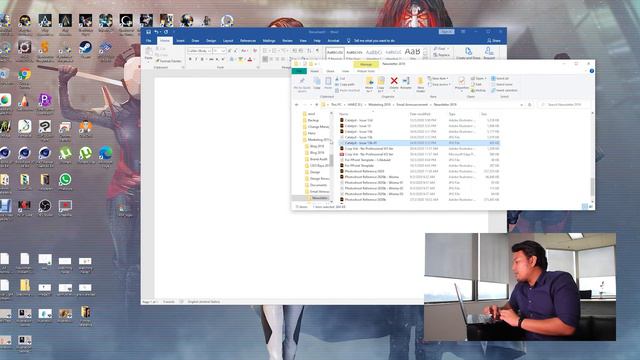The image size is (640, 360).
Task: Click Select none in Explorer ribbon
Action: click(x=502, y=84)
